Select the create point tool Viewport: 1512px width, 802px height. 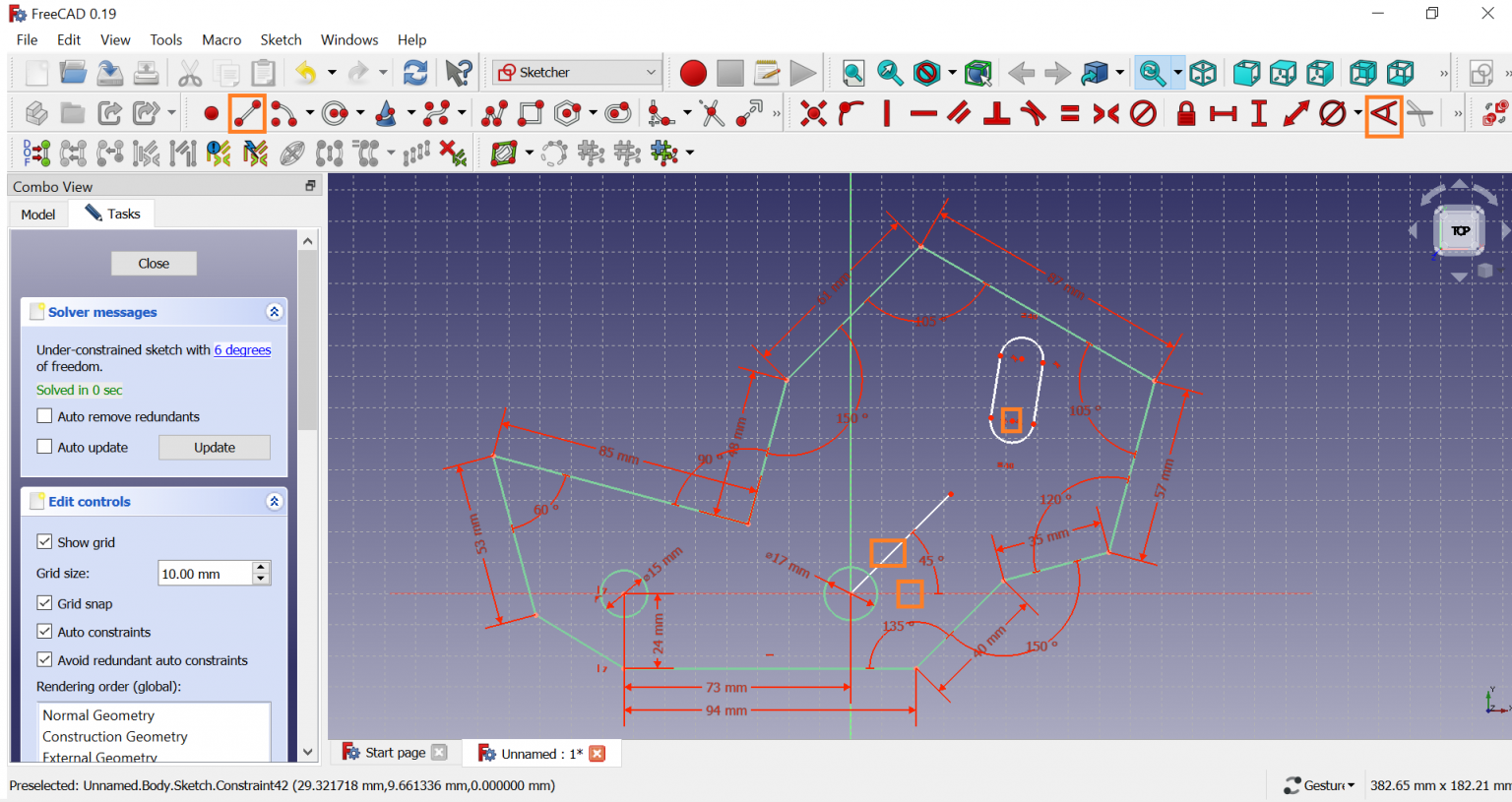(211, 113)
